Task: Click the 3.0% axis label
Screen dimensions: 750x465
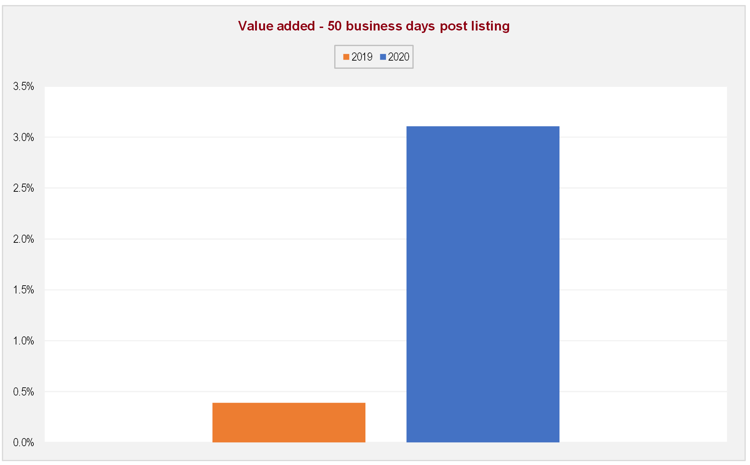Action: [x=23, y=138]
